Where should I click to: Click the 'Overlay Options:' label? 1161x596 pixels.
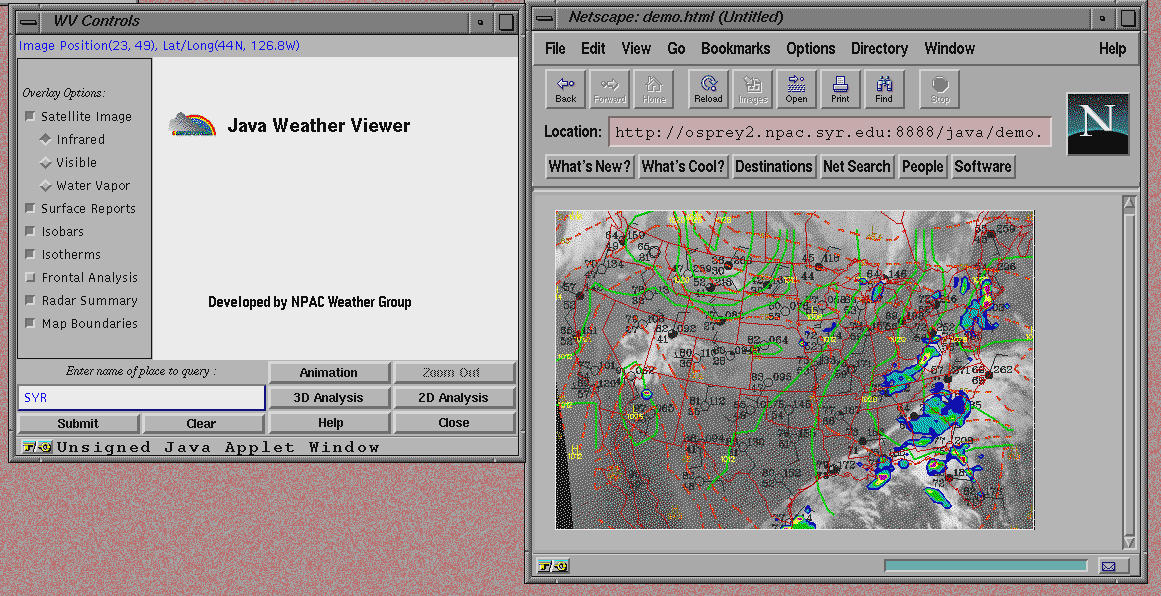64,93
